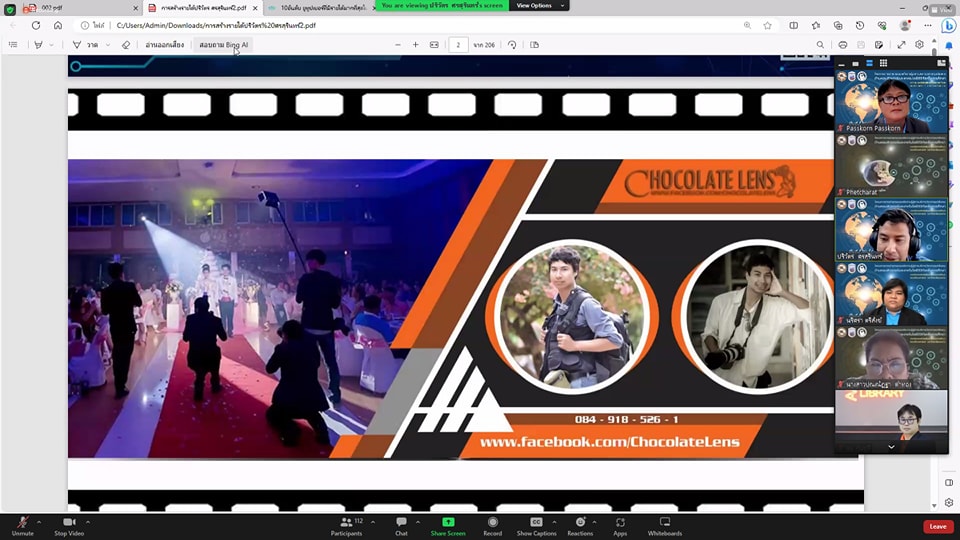Screen dimensions: 960x540
Task: Start Record in Zoom
Action: pos(492,526)
